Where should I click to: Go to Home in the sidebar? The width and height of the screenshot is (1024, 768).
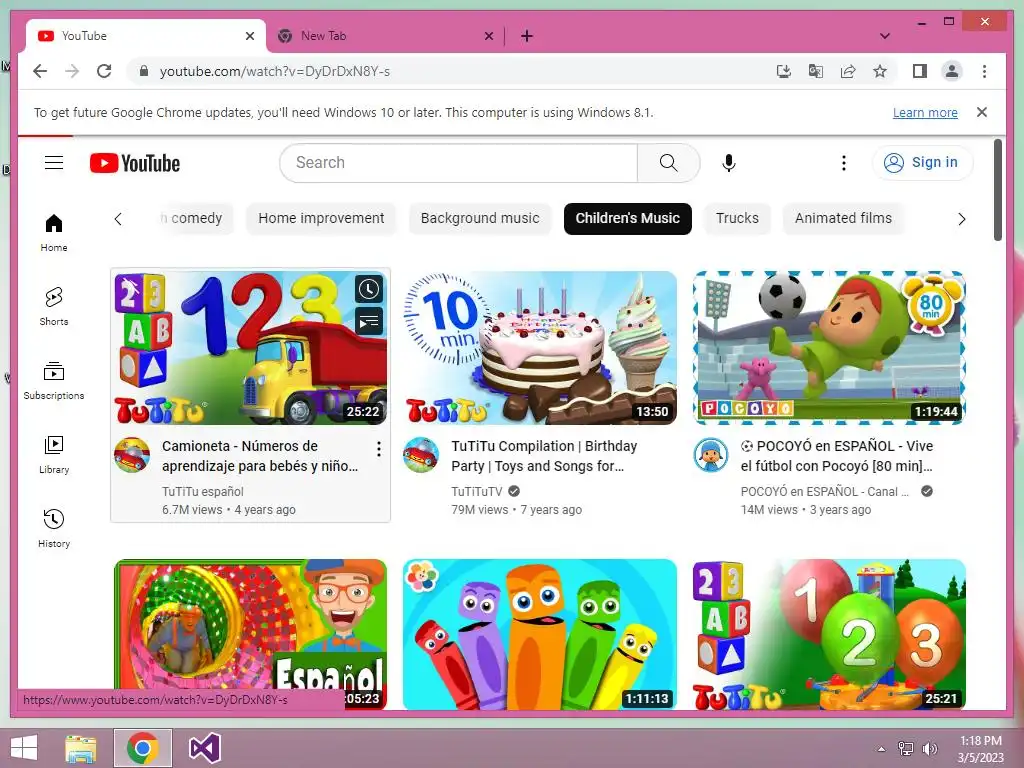tap(54, 232)
